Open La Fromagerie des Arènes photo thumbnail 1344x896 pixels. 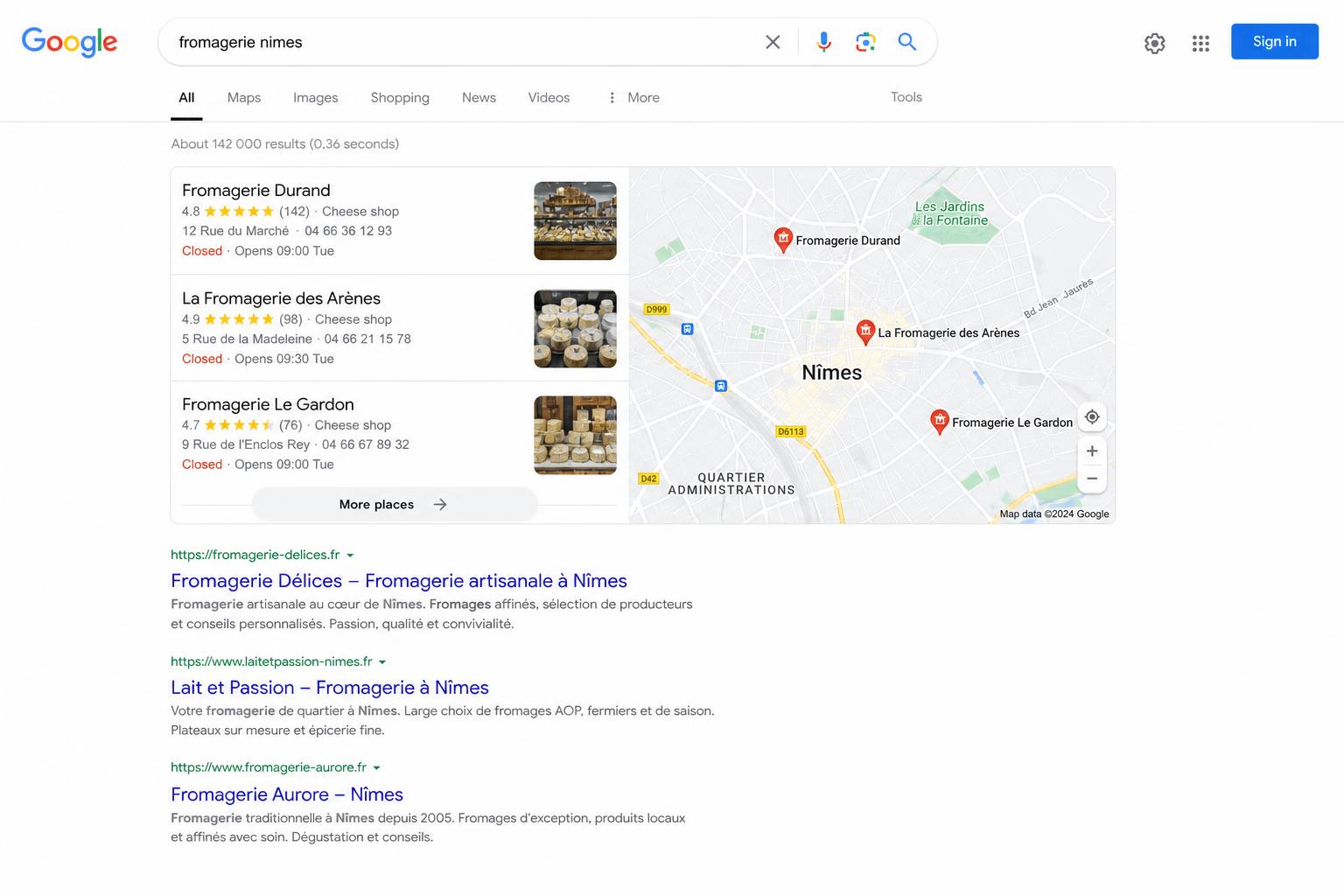575,328
